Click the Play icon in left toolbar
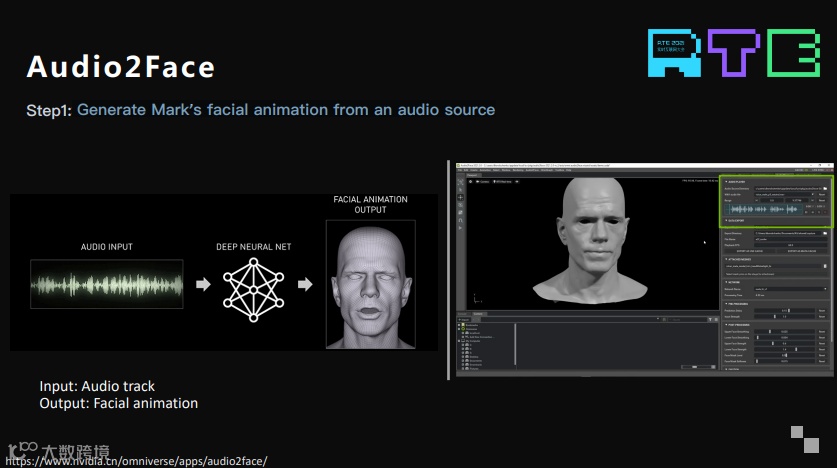837x468 pixels. [460, 228]
